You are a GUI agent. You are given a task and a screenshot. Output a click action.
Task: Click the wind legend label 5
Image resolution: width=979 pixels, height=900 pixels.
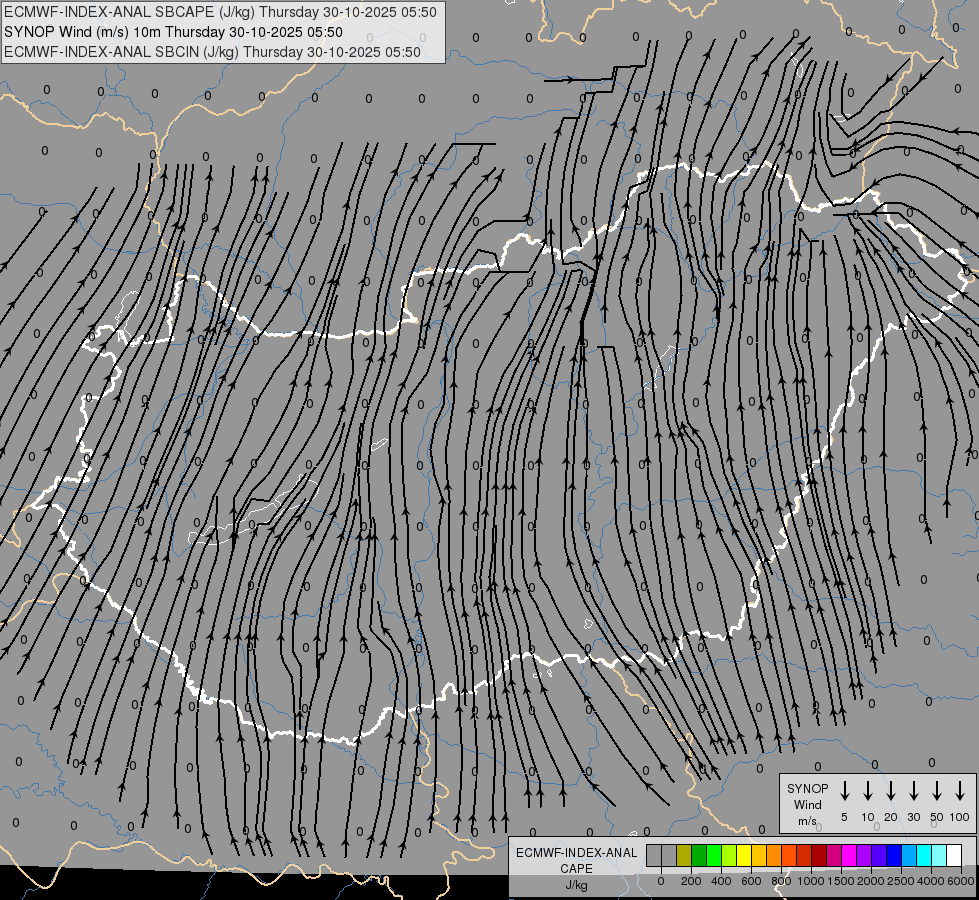844,817
